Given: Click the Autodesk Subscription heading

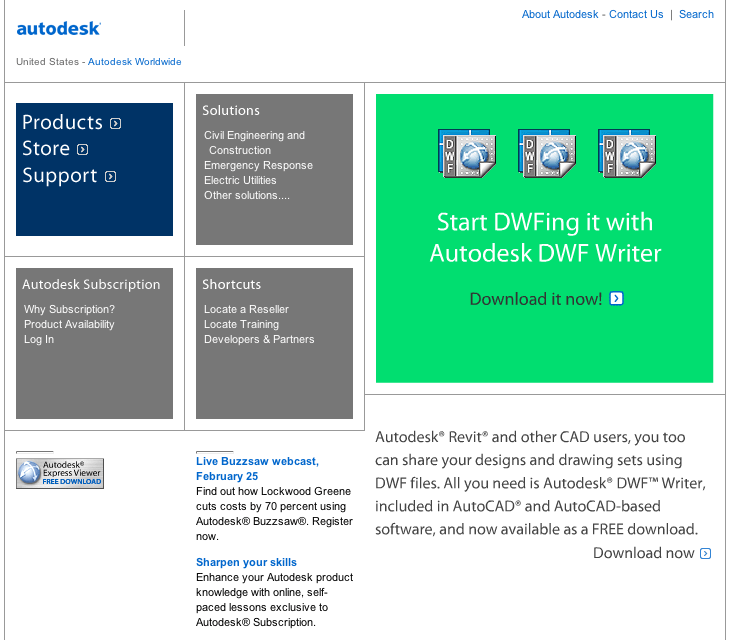Looking at the screenshot, I should pos(91,284).
